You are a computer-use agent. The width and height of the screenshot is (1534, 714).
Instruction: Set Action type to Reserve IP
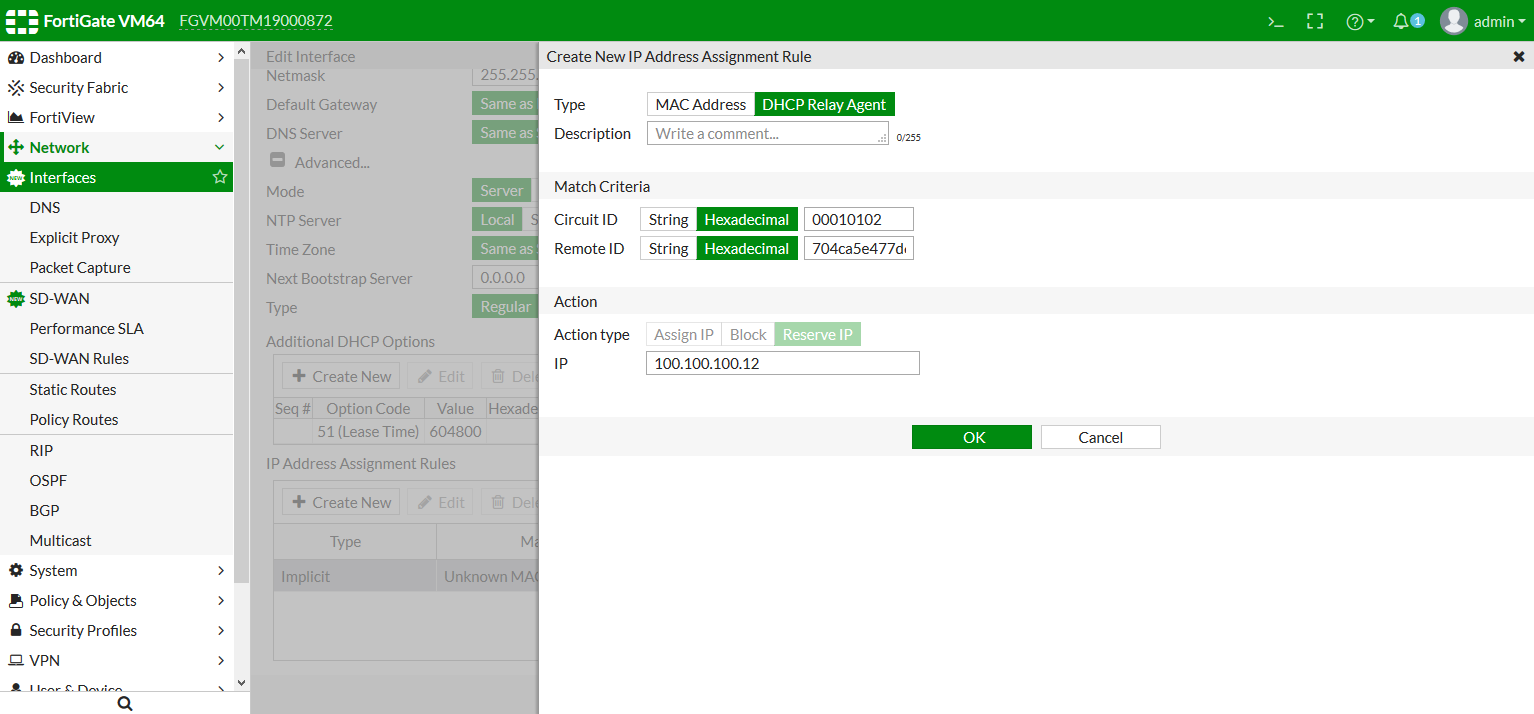coord(817,334)
